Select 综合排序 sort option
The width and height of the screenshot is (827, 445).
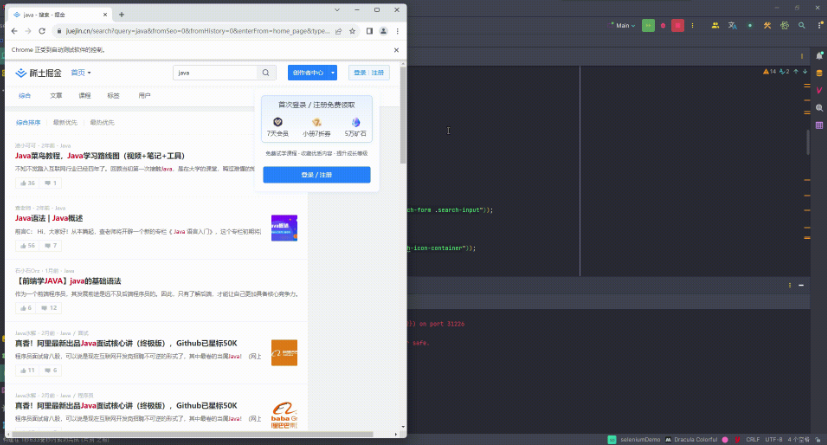28,122
